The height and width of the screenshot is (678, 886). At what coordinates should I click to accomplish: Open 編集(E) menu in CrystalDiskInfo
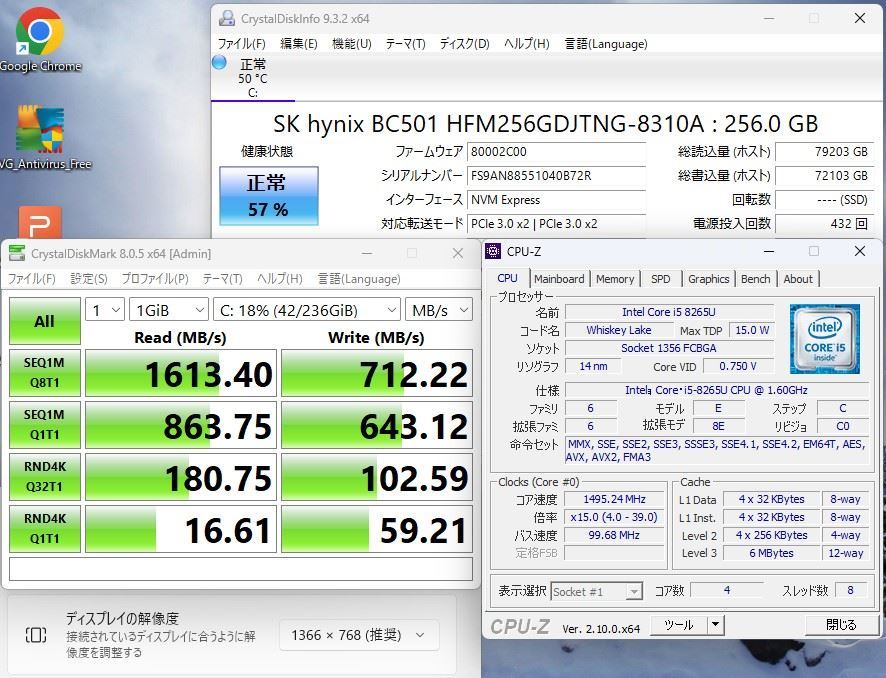coord(298,44)
